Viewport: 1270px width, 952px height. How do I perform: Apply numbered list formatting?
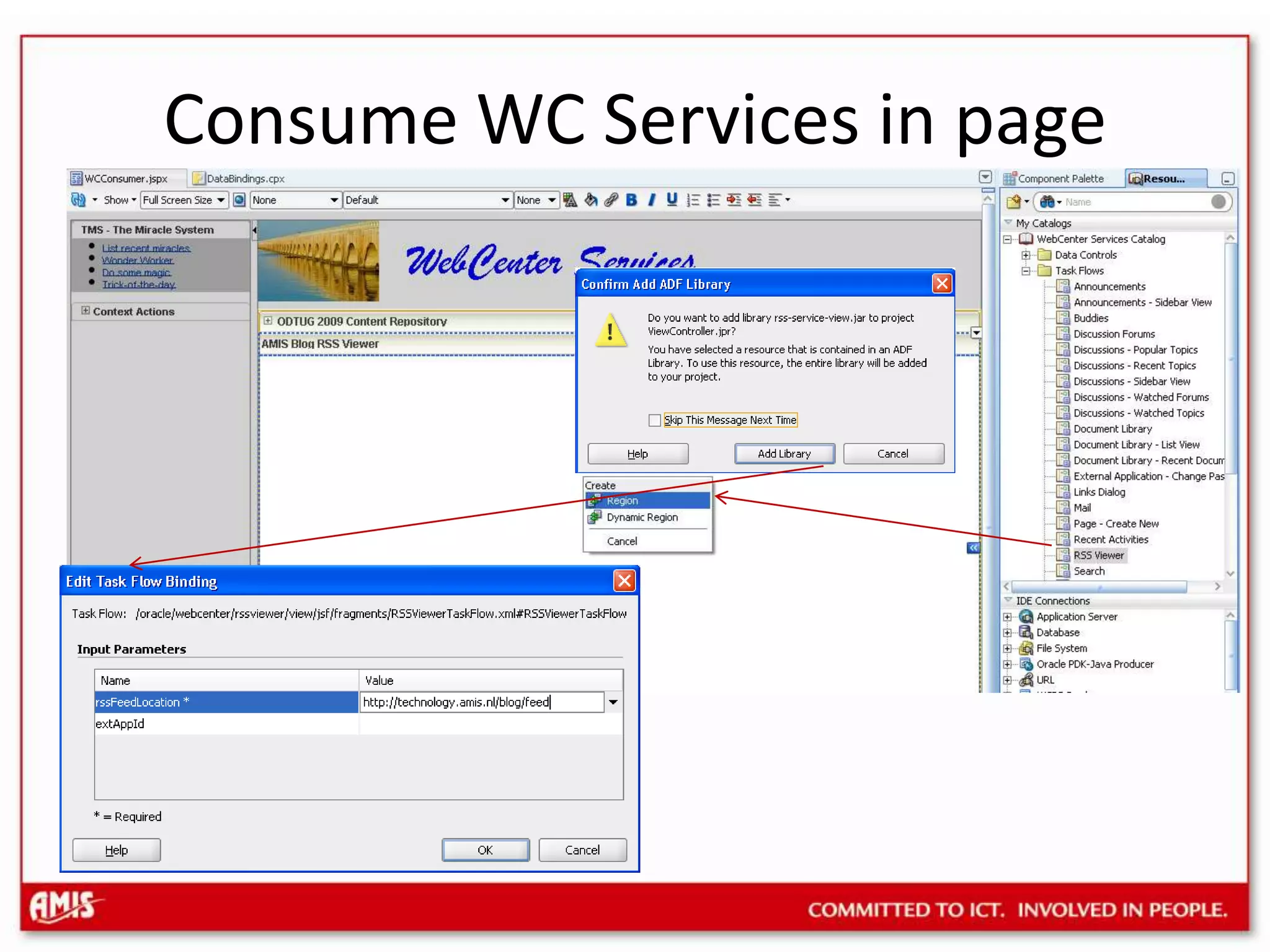pyautogui.click(x=693, y=200)
